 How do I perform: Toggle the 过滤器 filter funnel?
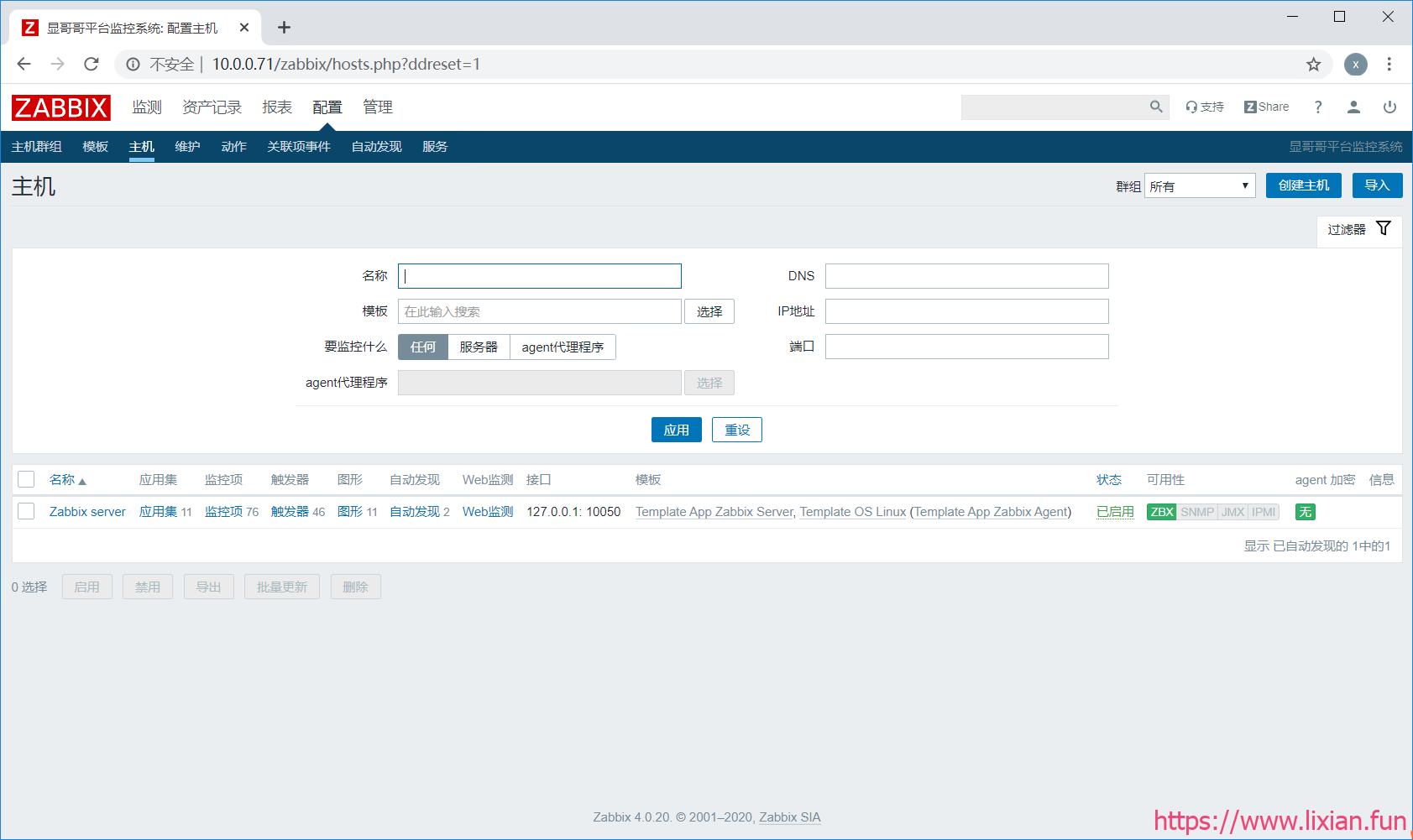1384,228
